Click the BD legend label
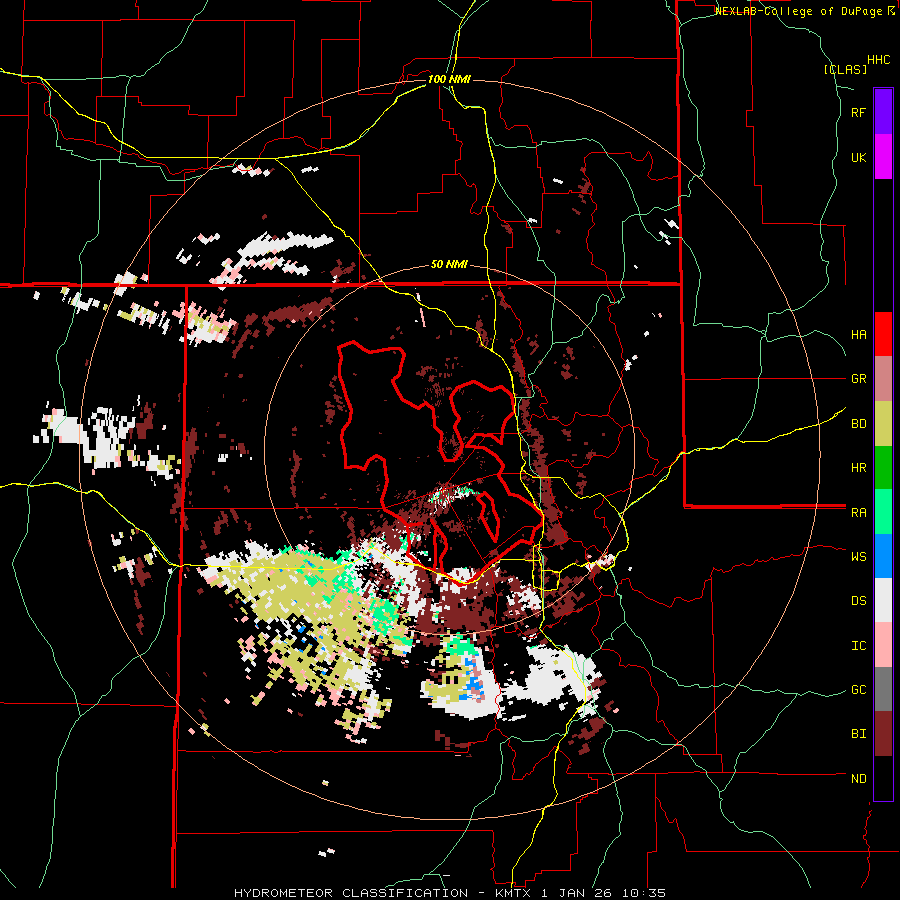Image resolution: width=900 pixels, height=900 pixels. tap(859, 424)
